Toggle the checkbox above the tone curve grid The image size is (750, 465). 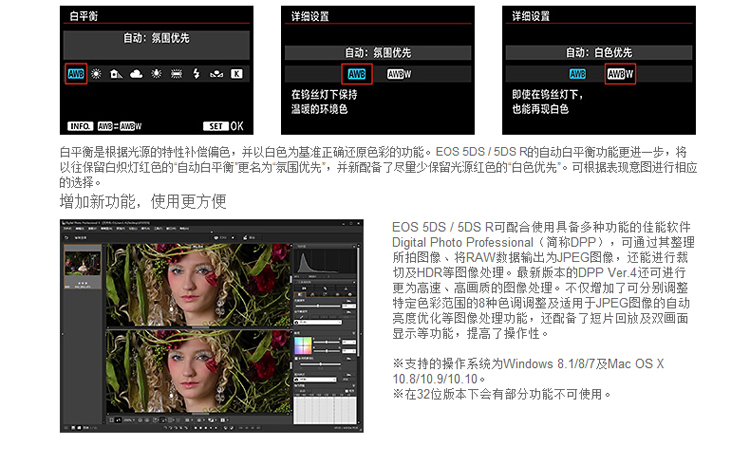(347, 391)
